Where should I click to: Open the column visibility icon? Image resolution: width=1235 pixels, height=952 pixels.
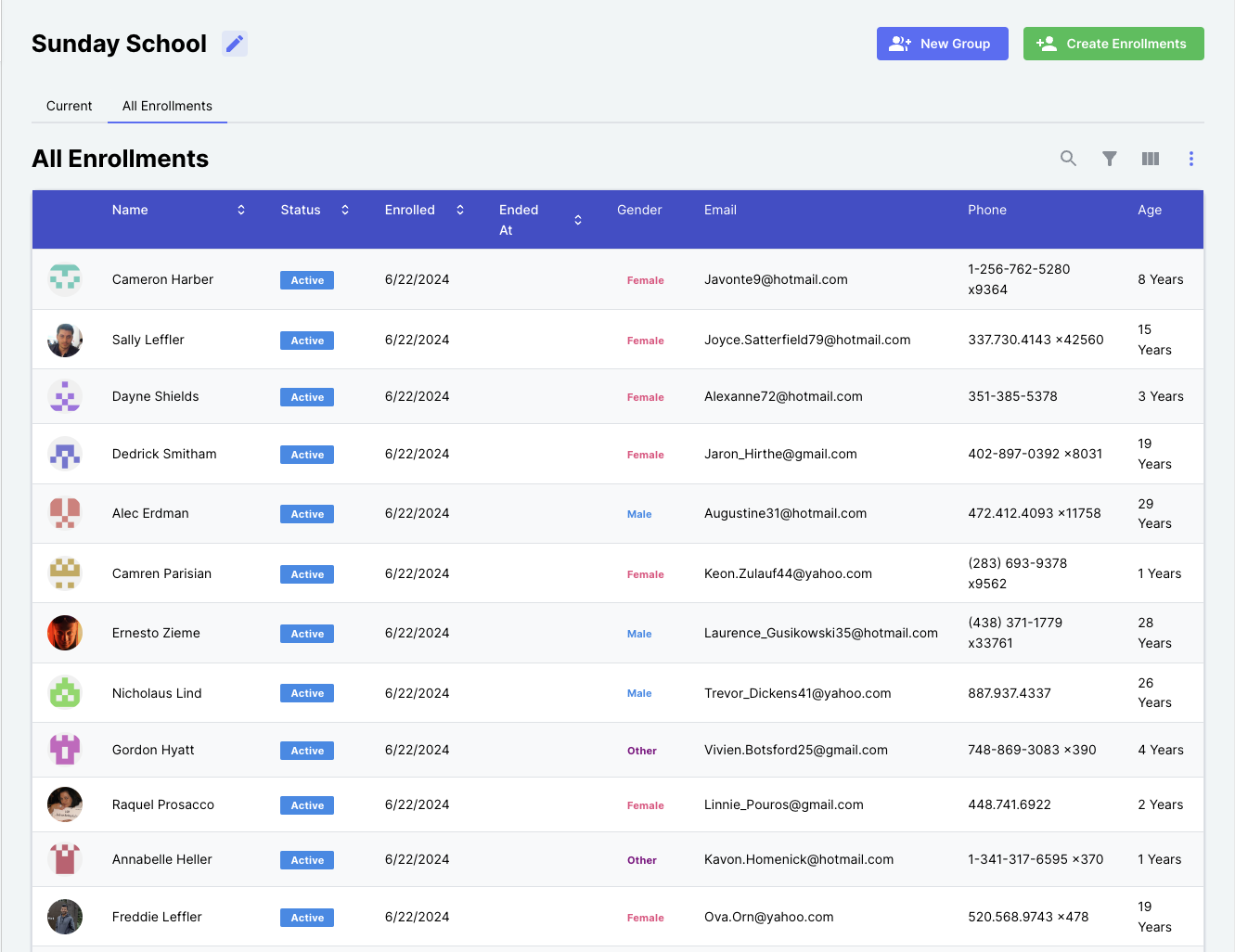coord(1150,159)
